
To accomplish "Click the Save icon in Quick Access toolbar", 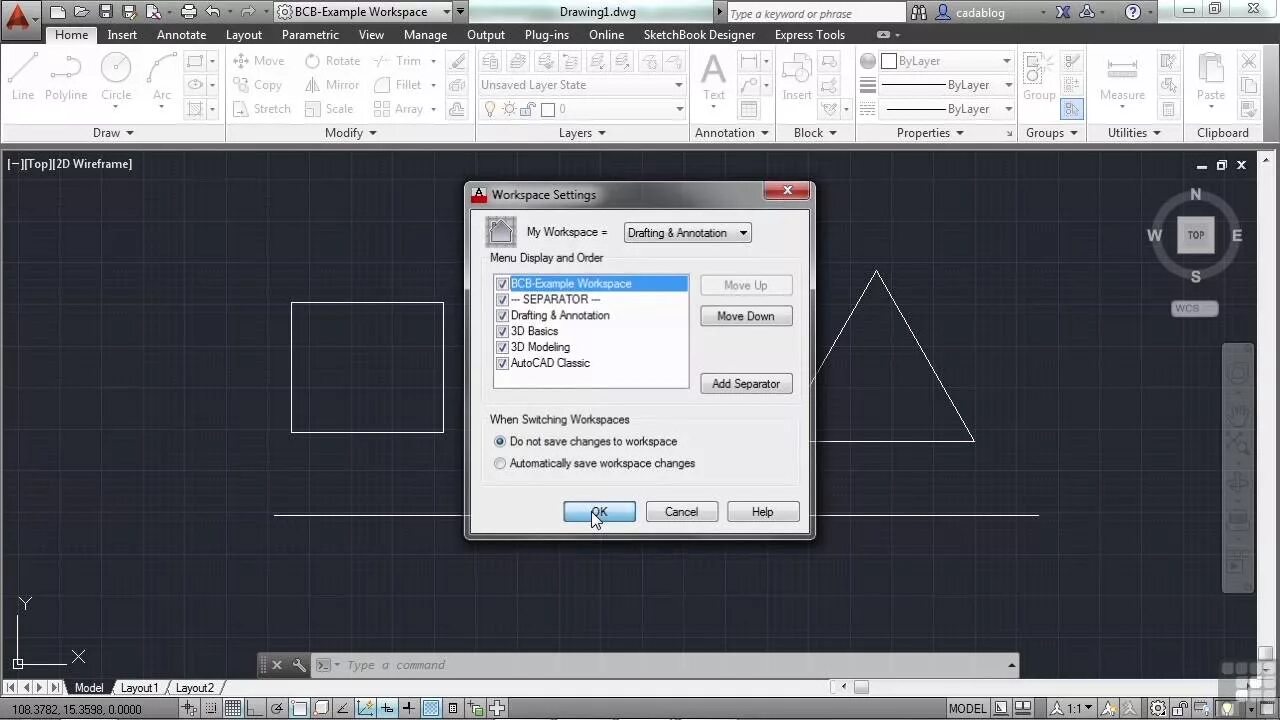I will tap(105, 12).
